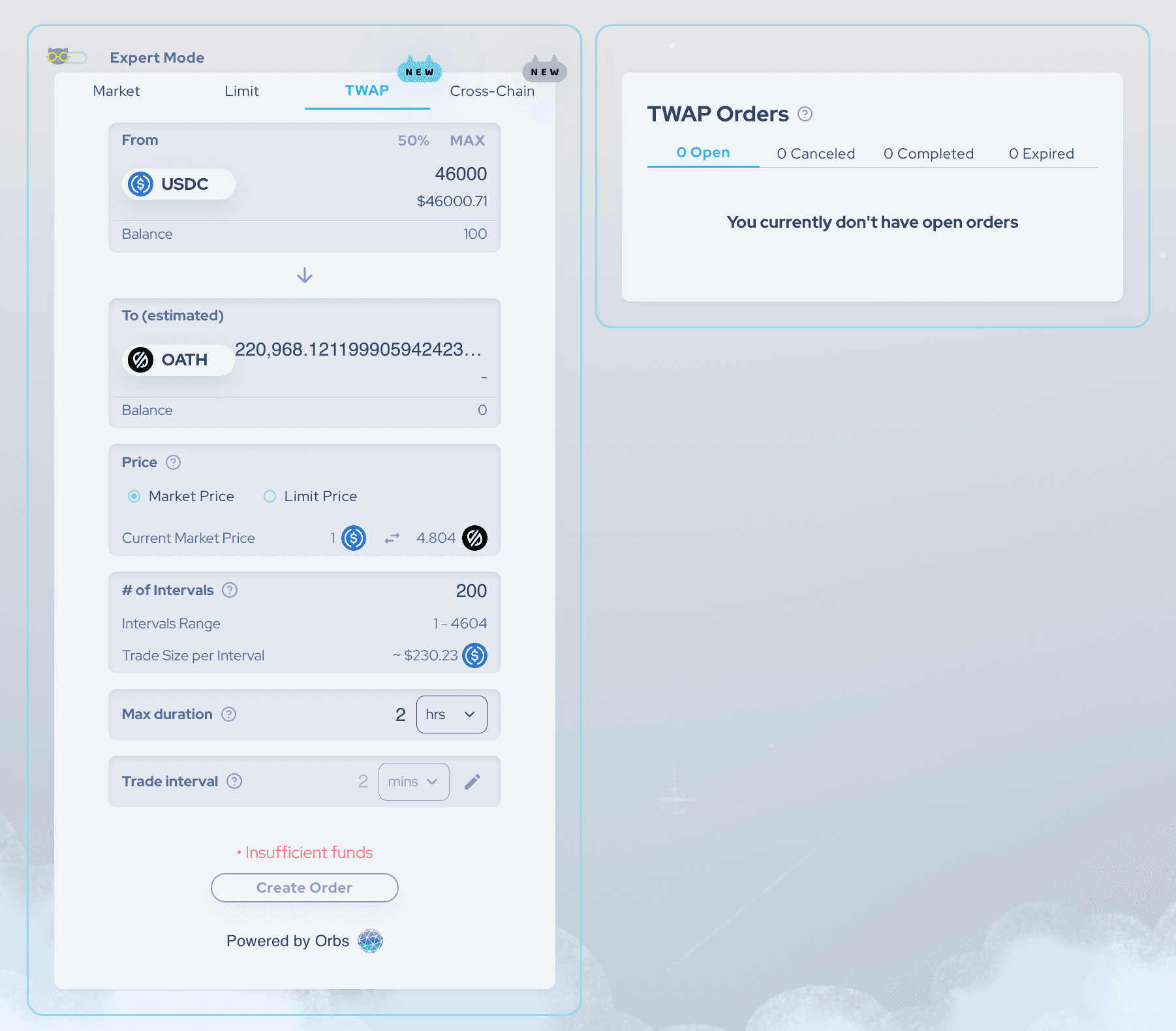The height and width of the screenshot is (1031, 1176).
Task: Show the 0 Completed orders tab
Action: coord(929,154)
